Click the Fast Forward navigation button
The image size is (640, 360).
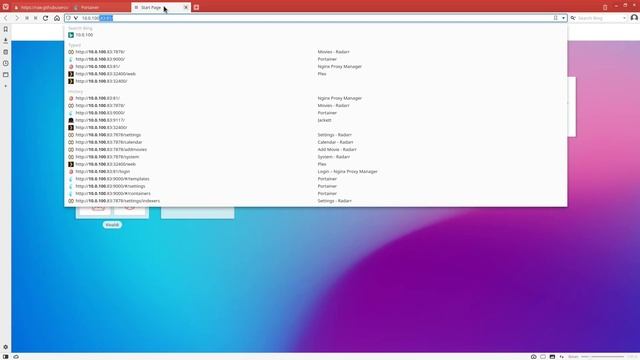[36, 18]
